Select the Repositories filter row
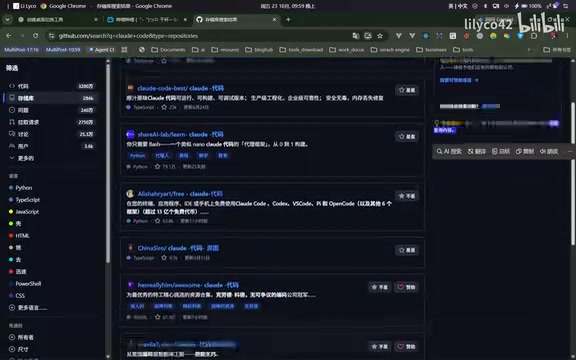 51,98
